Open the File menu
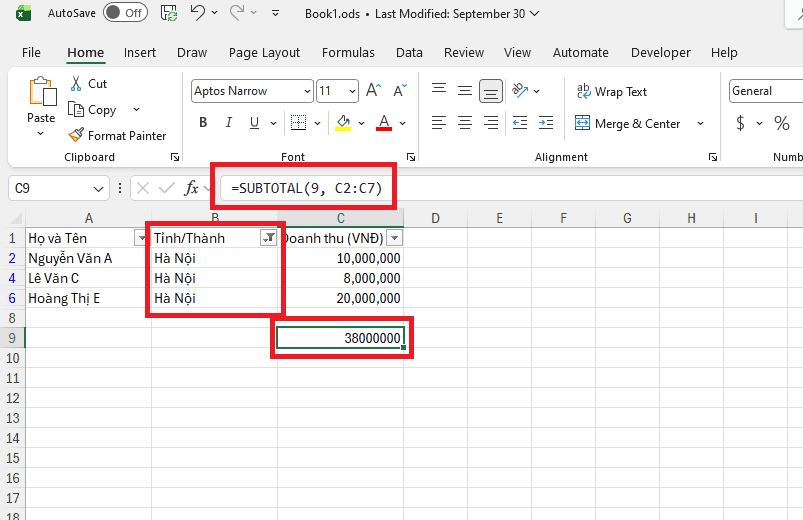 (x=31, y=52)
